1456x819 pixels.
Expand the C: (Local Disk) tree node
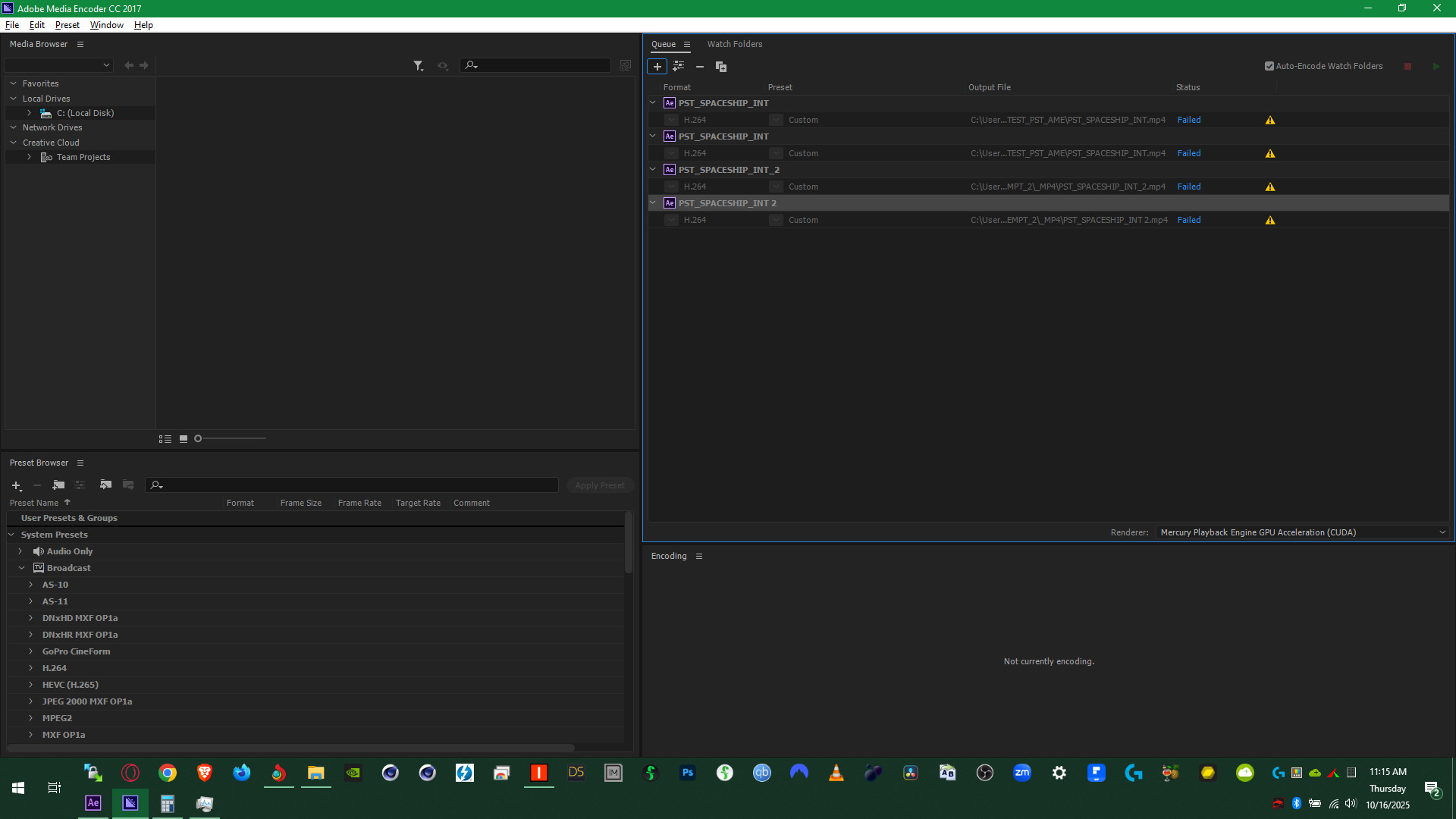(30, 113)
